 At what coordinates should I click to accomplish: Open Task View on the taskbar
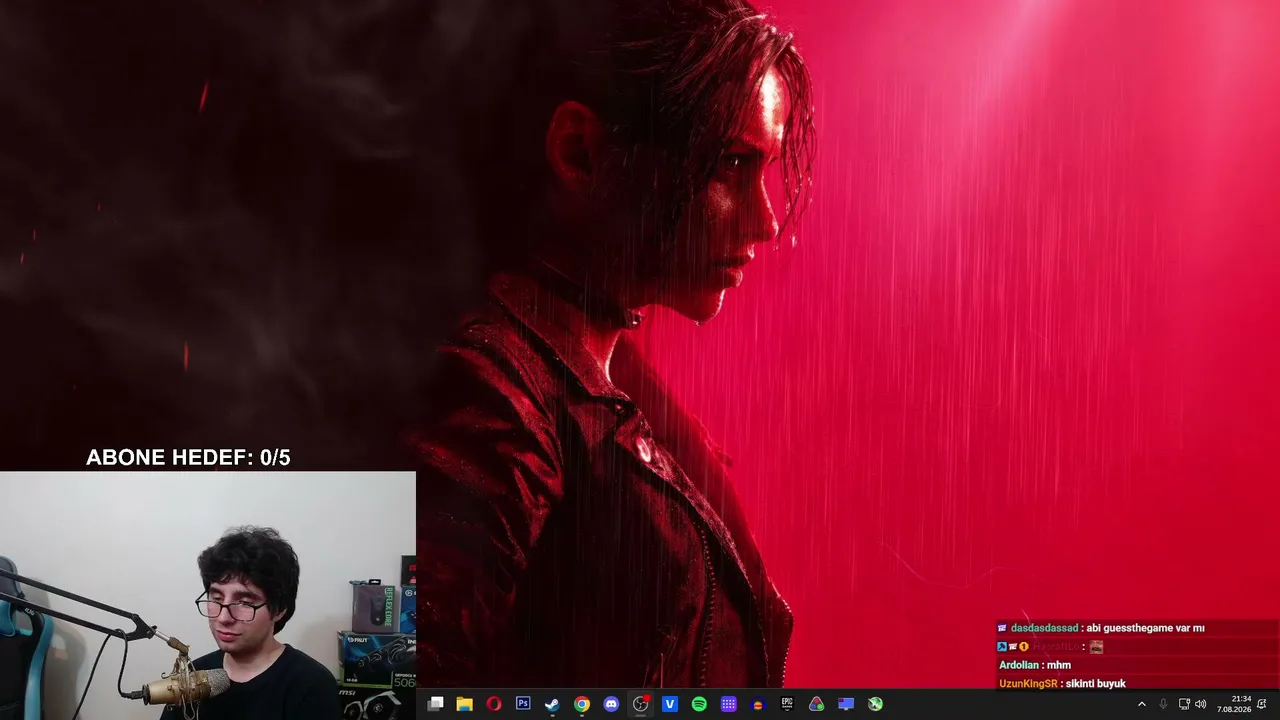[435, 704]
